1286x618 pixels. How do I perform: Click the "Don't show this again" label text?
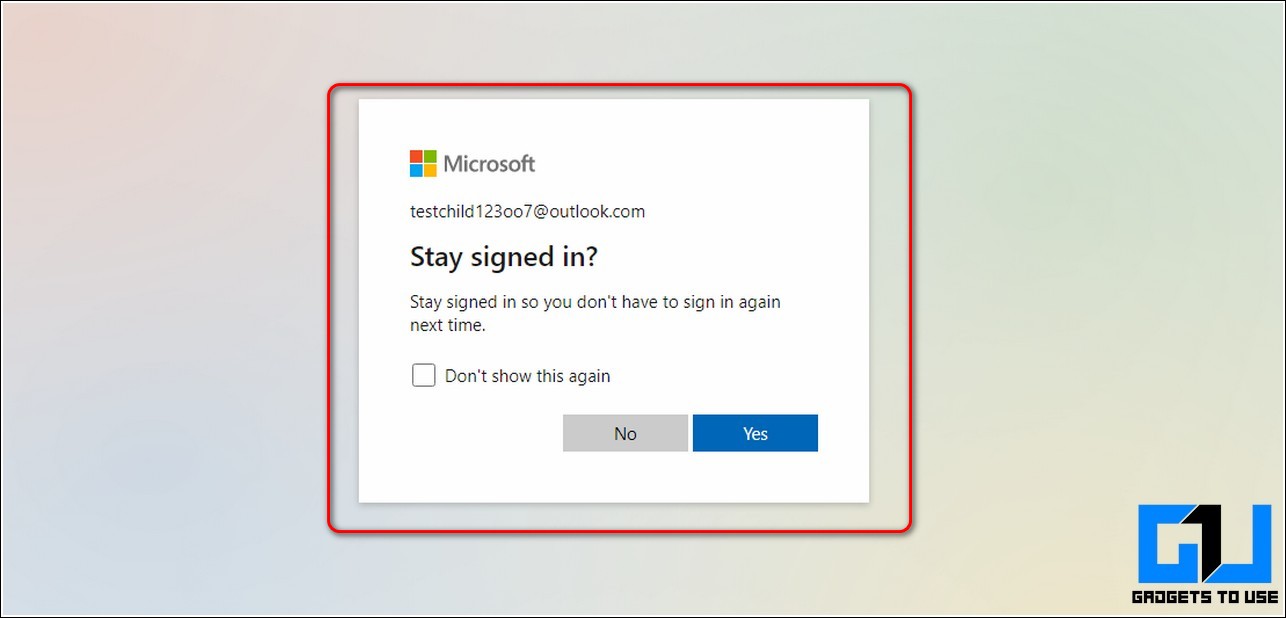[527, 377]
